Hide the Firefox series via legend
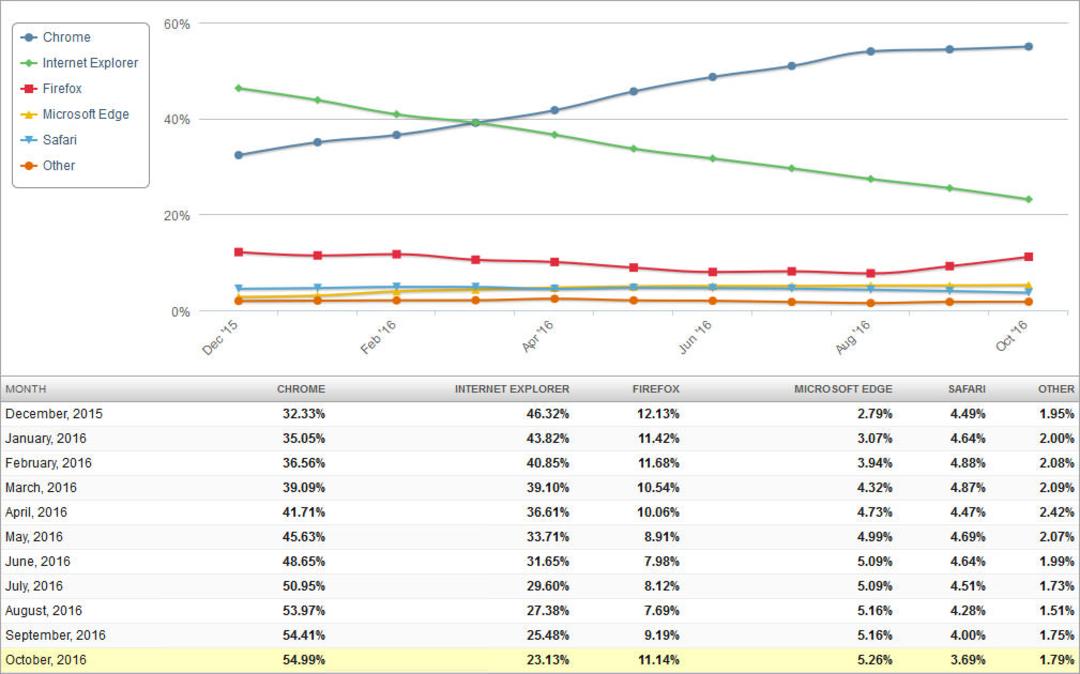The width and height of the screenshot is (1080, 674). tap(52, 88)
